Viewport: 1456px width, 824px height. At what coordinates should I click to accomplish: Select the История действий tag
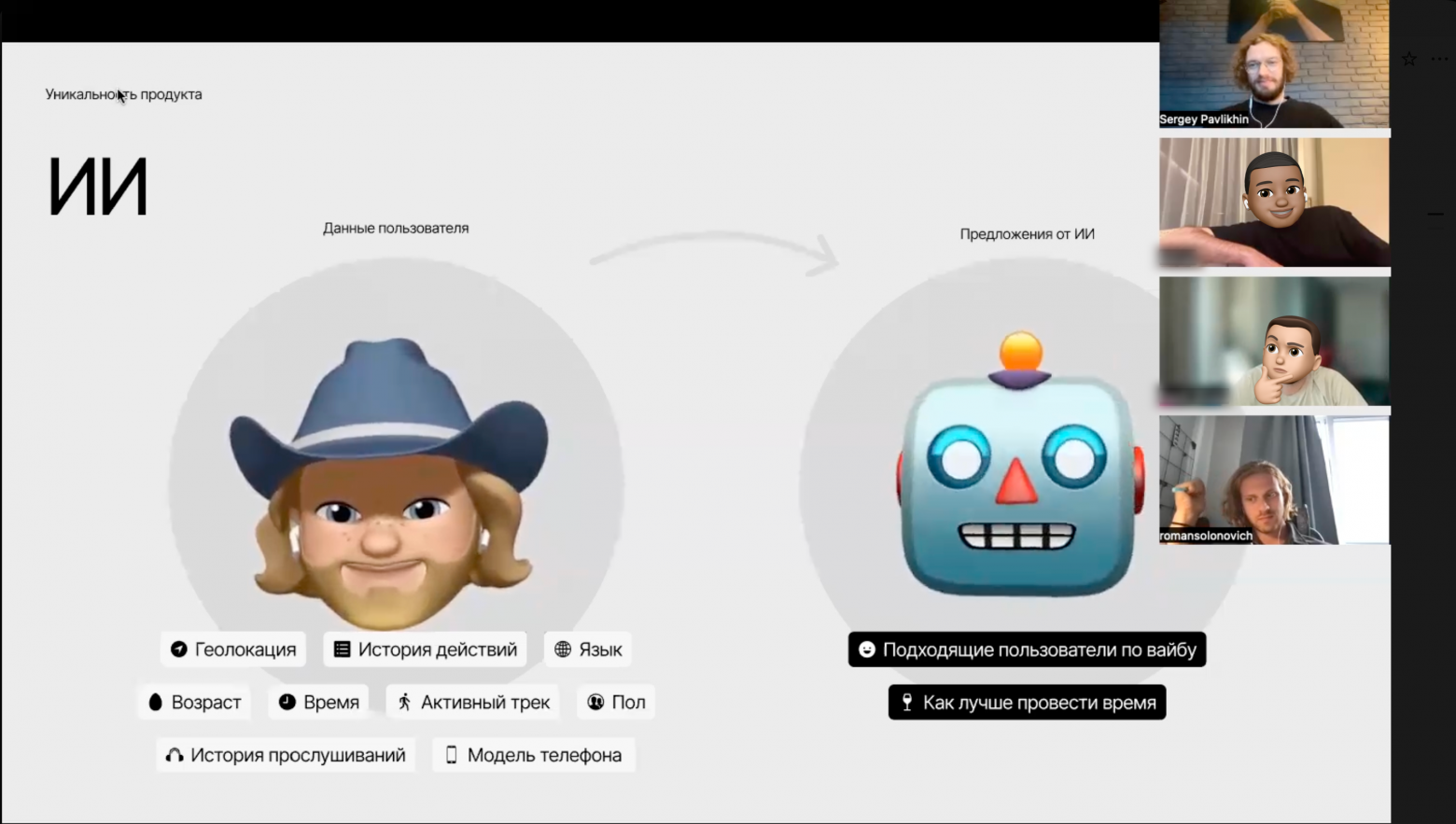click(426, 649)
